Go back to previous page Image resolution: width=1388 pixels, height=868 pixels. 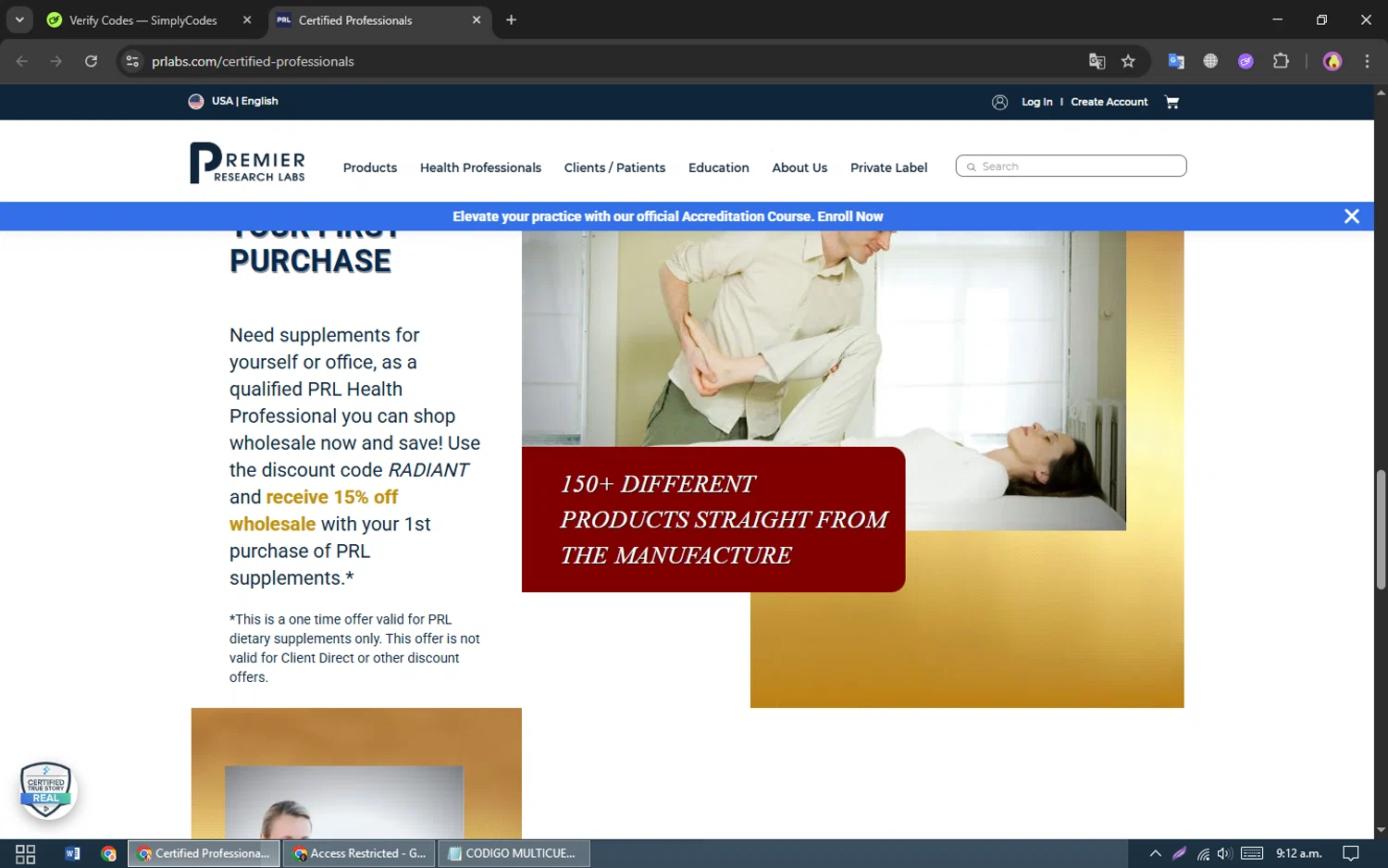point(22,61)
